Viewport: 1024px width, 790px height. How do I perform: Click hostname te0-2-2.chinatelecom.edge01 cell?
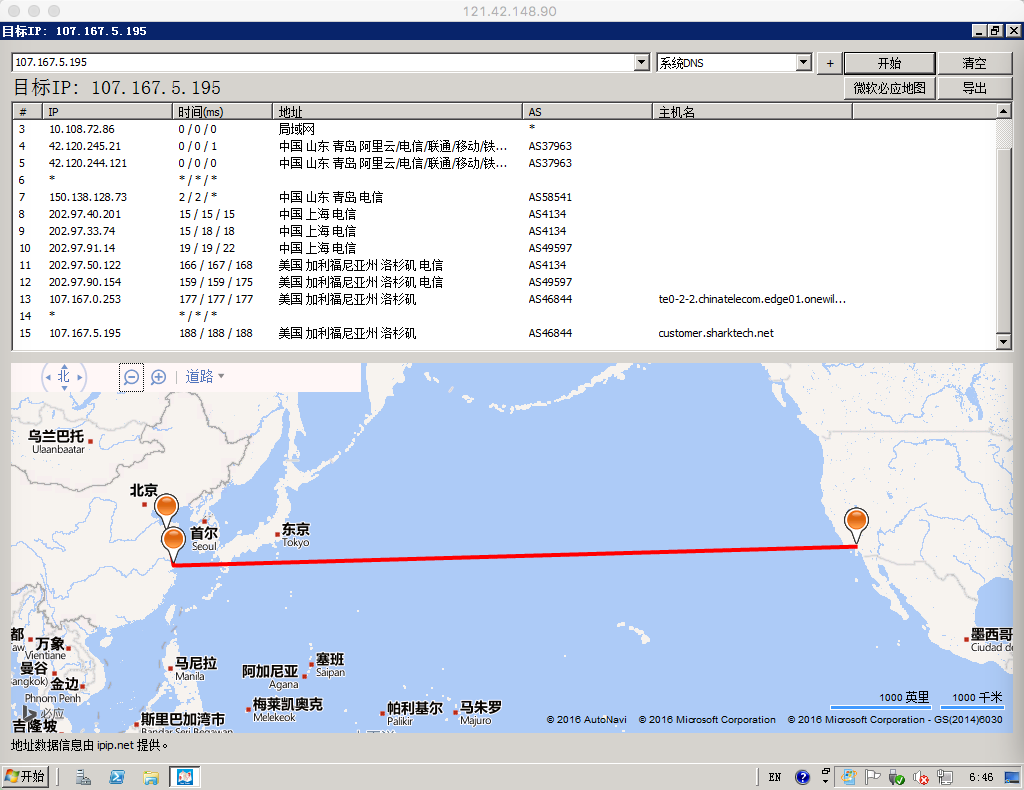[x=752, y=299]
